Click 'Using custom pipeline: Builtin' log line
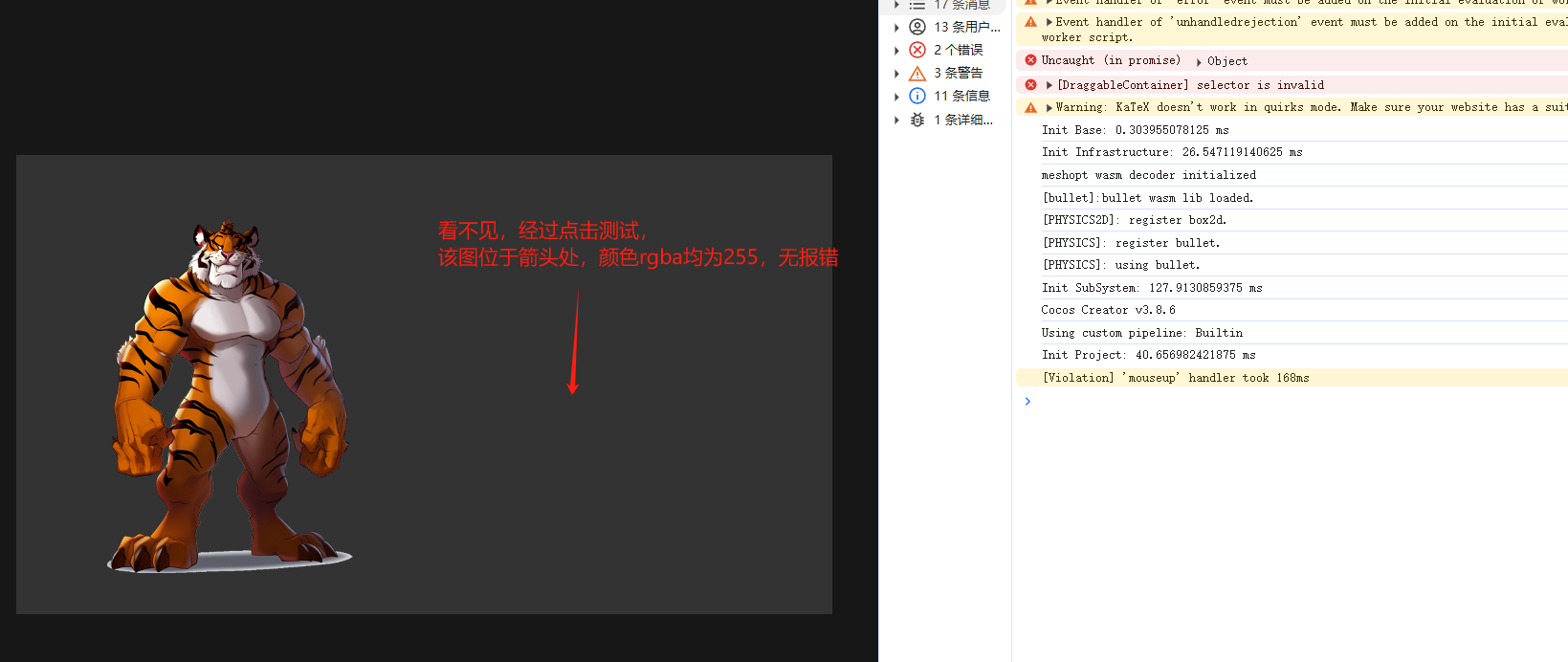The width and height of the screenshot is (1568, 662). [1141, 333]
